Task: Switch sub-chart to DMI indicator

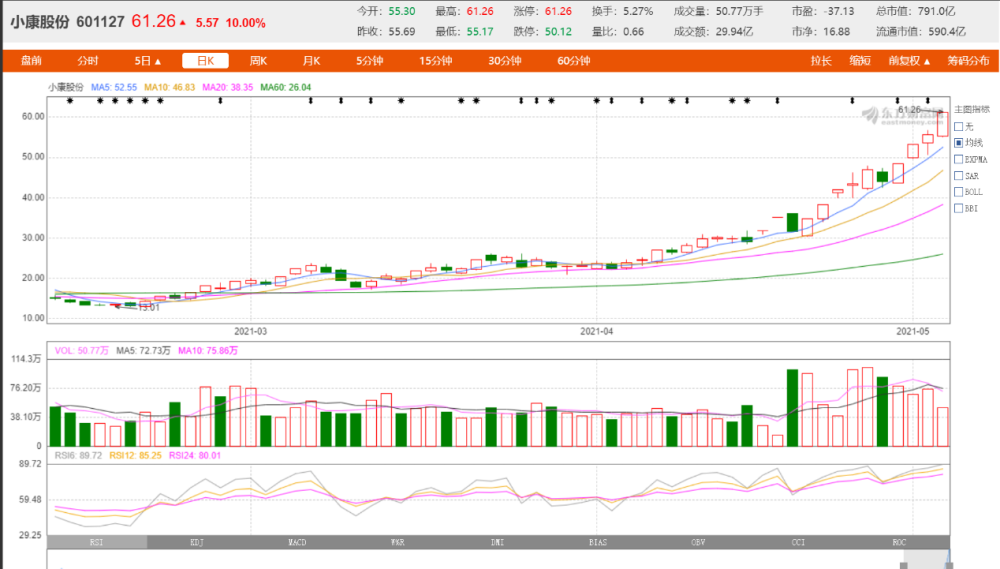Action: click(497, 542)
